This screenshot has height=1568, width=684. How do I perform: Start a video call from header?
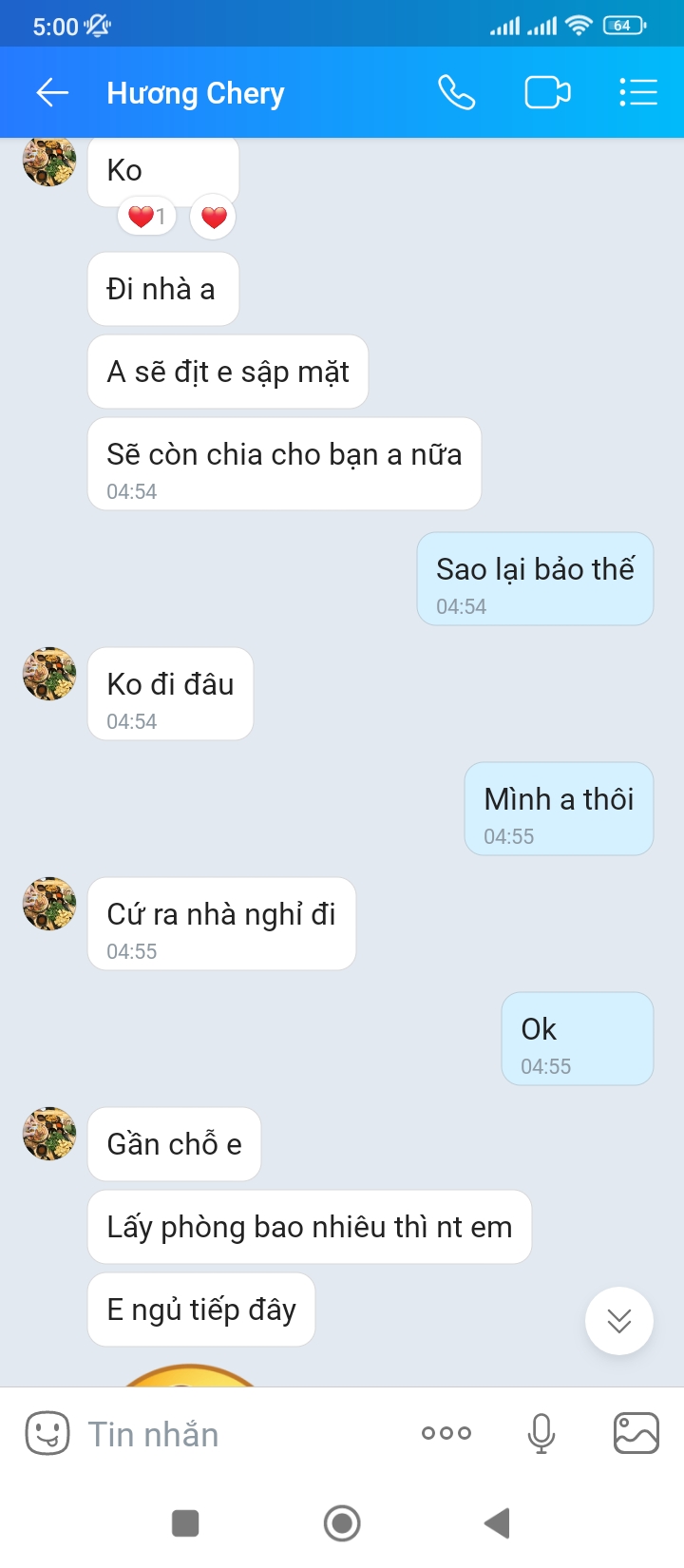coord(547,93)
